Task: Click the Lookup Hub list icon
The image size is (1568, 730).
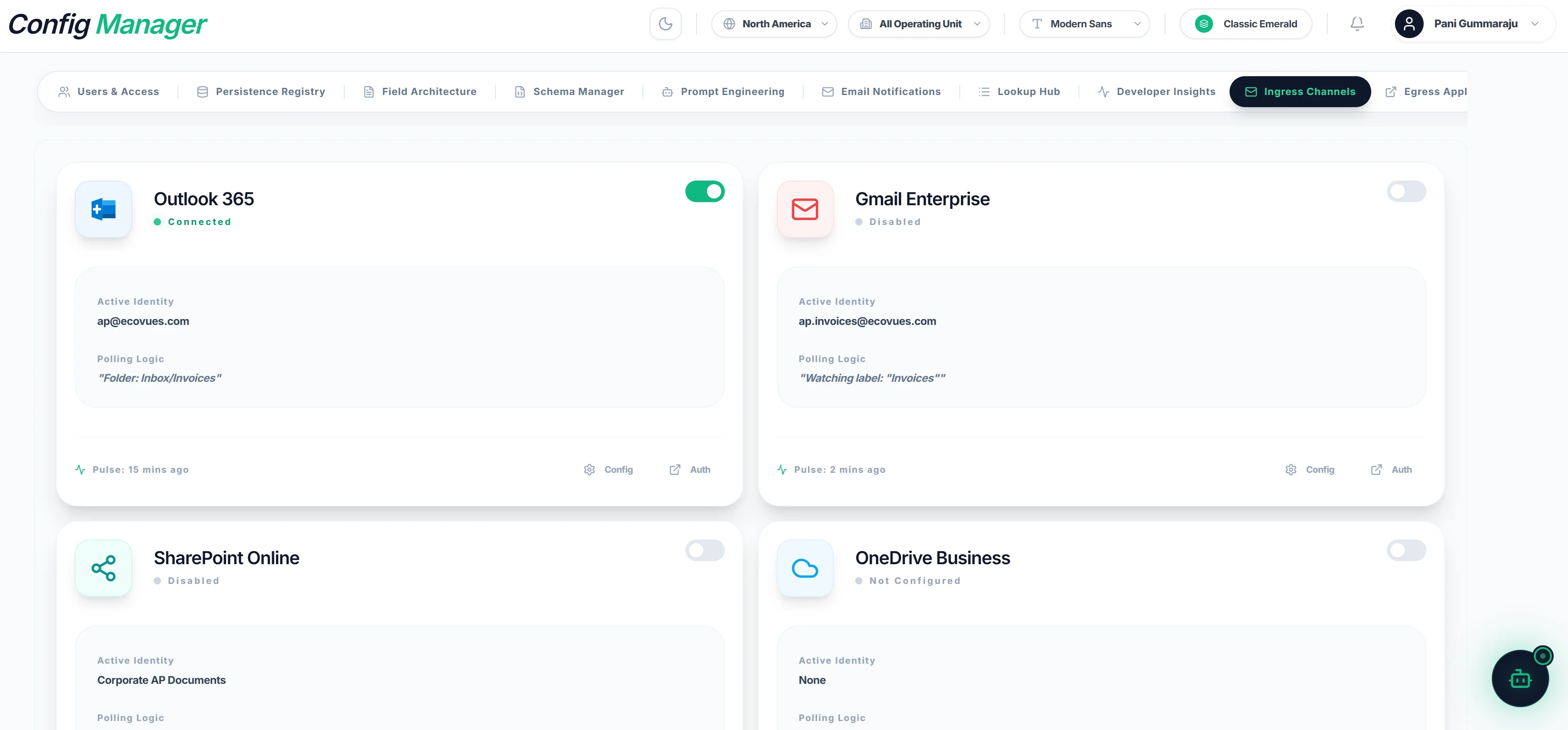Action: pyautogui.click(x=983, y=92)
